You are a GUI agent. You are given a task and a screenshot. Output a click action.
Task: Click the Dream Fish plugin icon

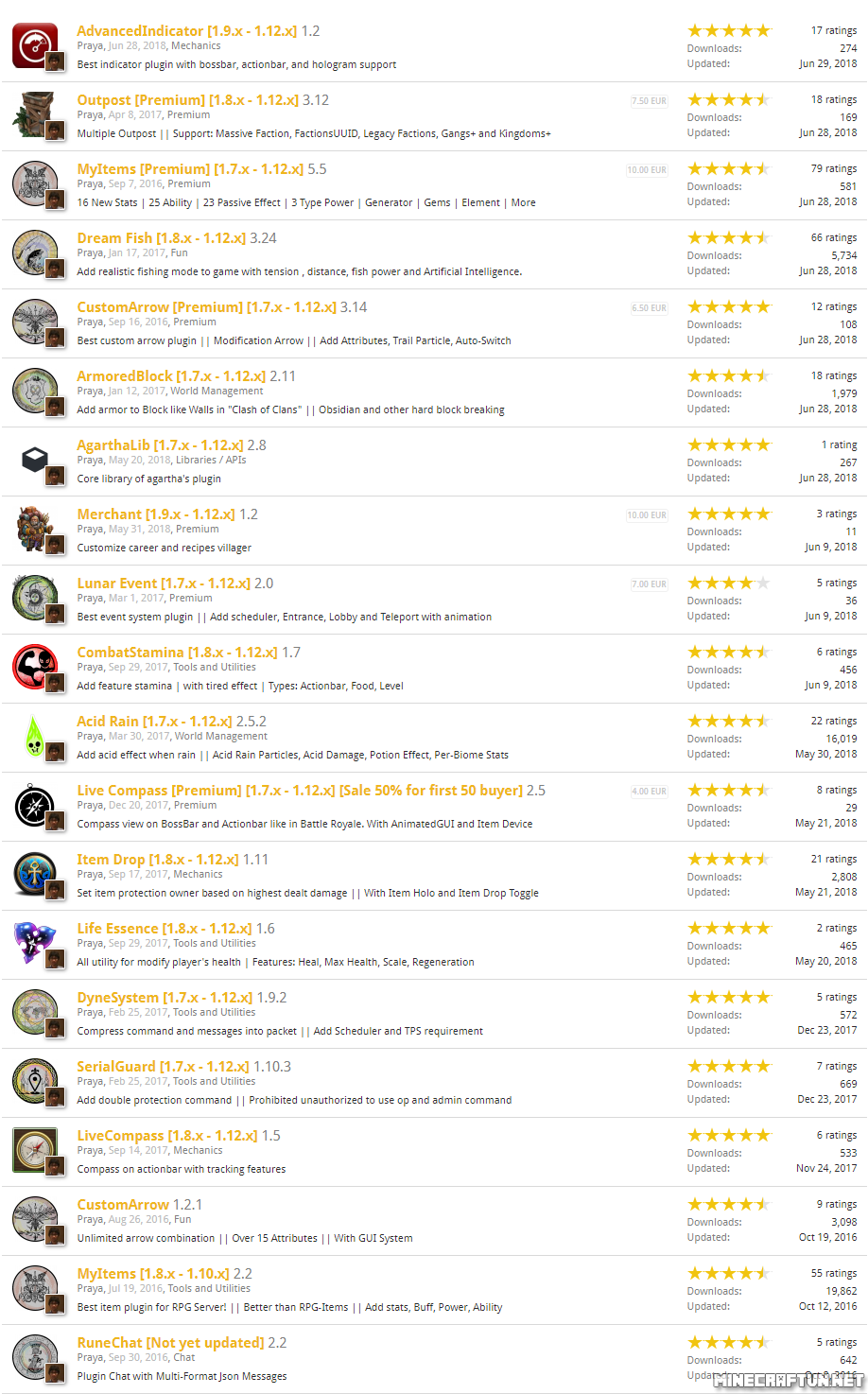pyautogui.click(x=35, y=253)
